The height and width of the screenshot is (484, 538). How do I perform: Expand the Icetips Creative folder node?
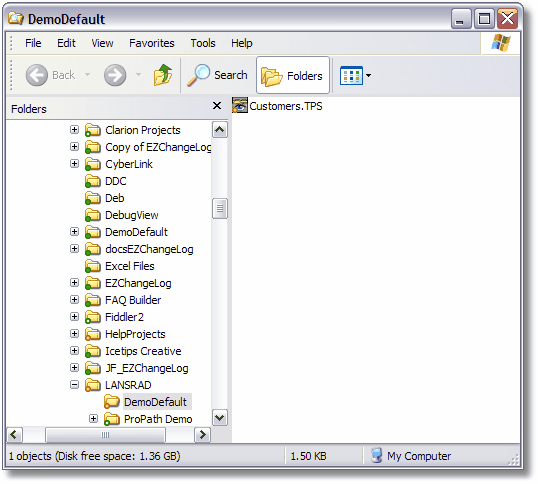click(x=74, y=351)
